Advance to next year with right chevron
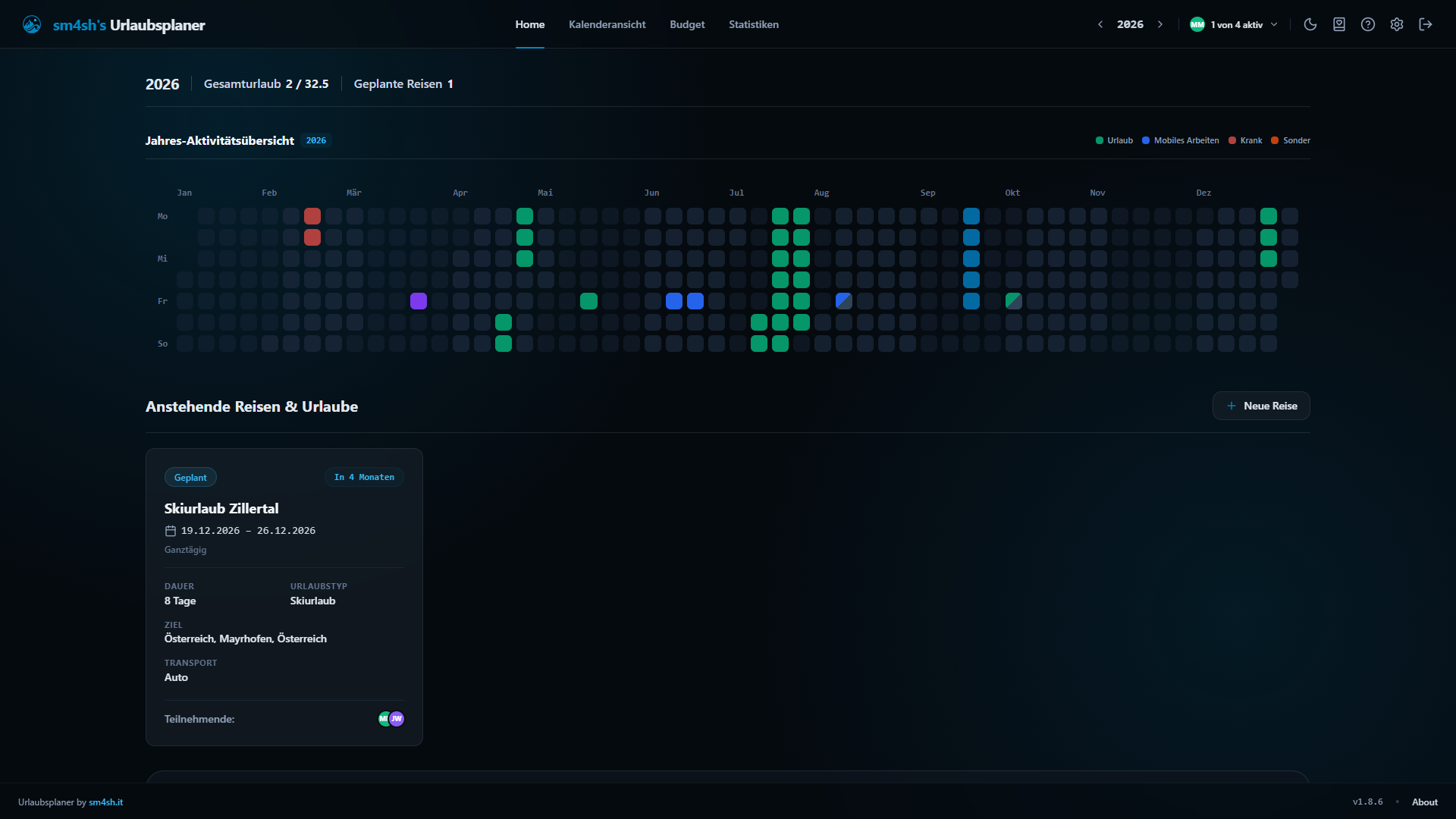1456x819 pixels. click(1159, 24)
